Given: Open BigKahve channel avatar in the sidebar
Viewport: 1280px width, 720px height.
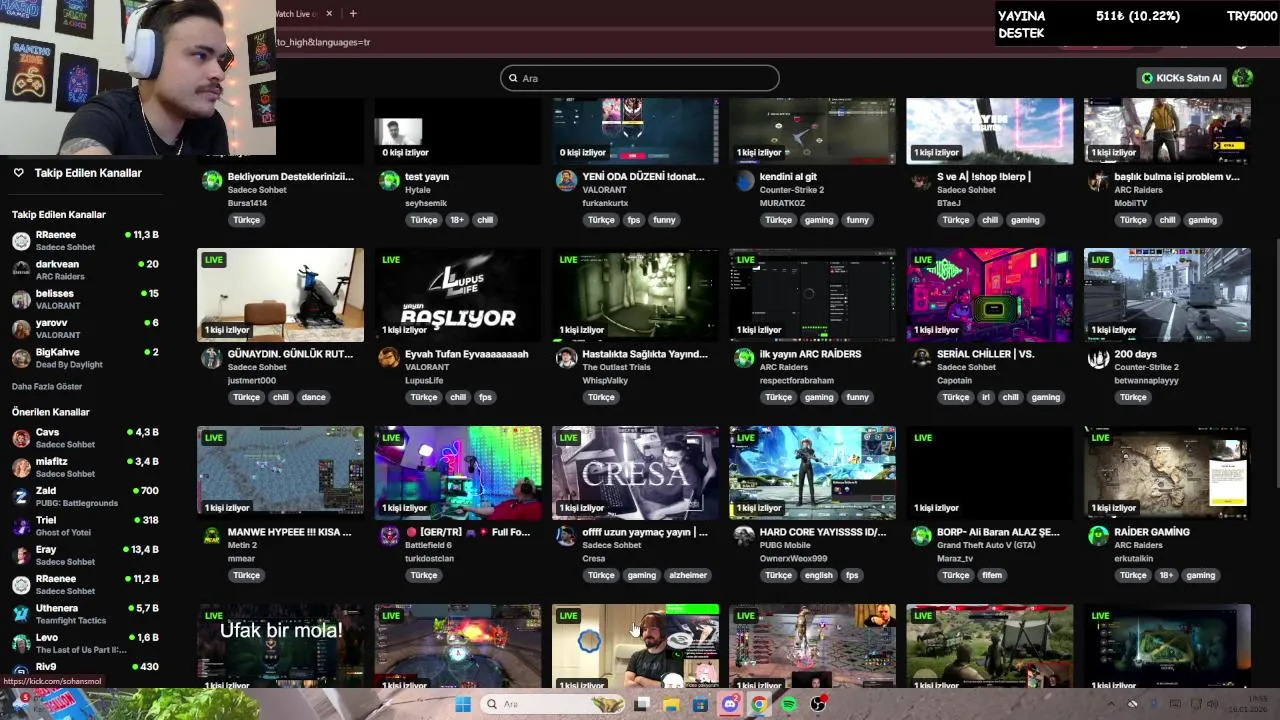Looking at the screenshot, I should (x=21, y=358).
